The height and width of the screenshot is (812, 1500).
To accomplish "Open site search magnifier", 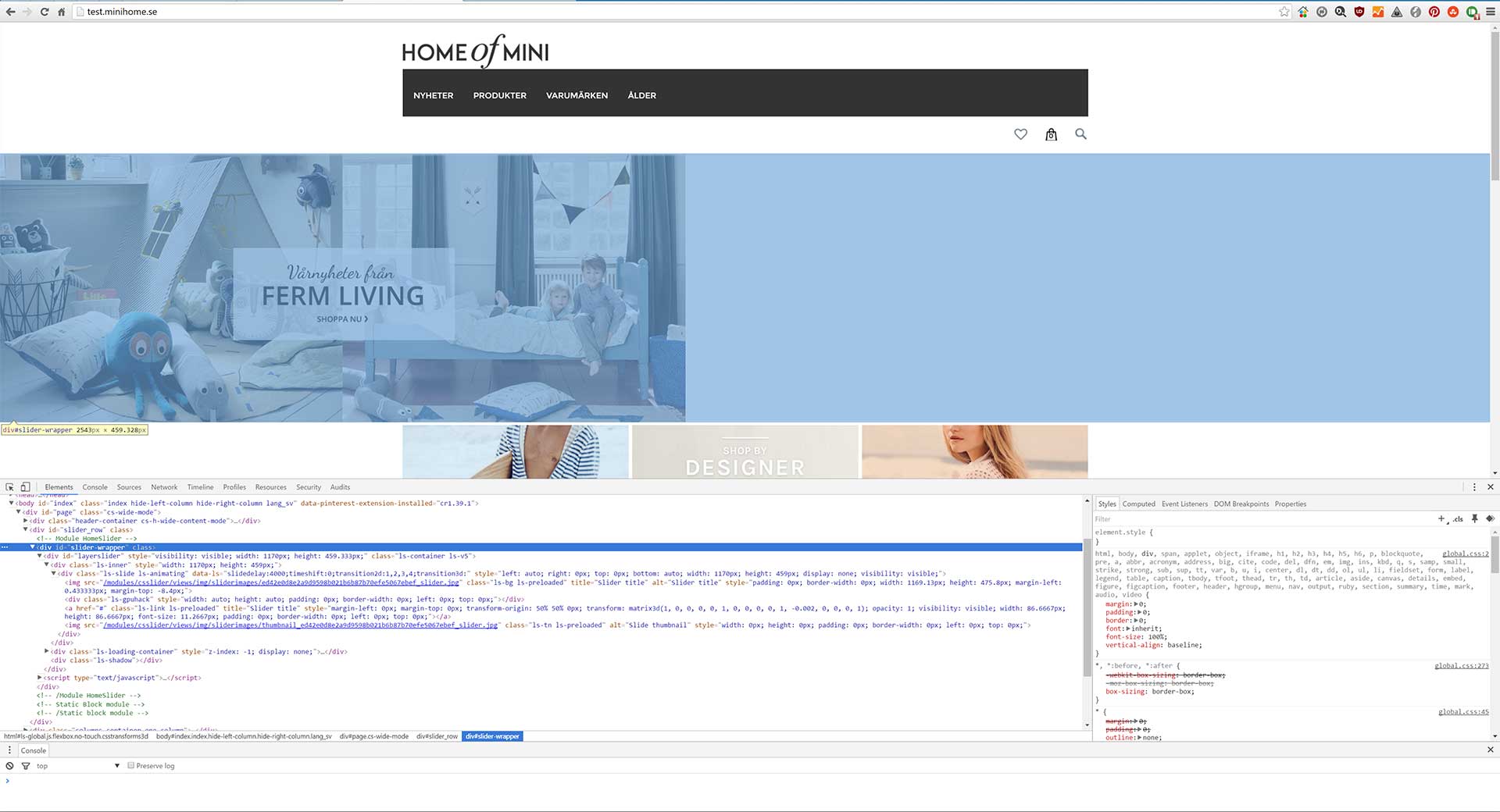I will (x=1080, y=134).
